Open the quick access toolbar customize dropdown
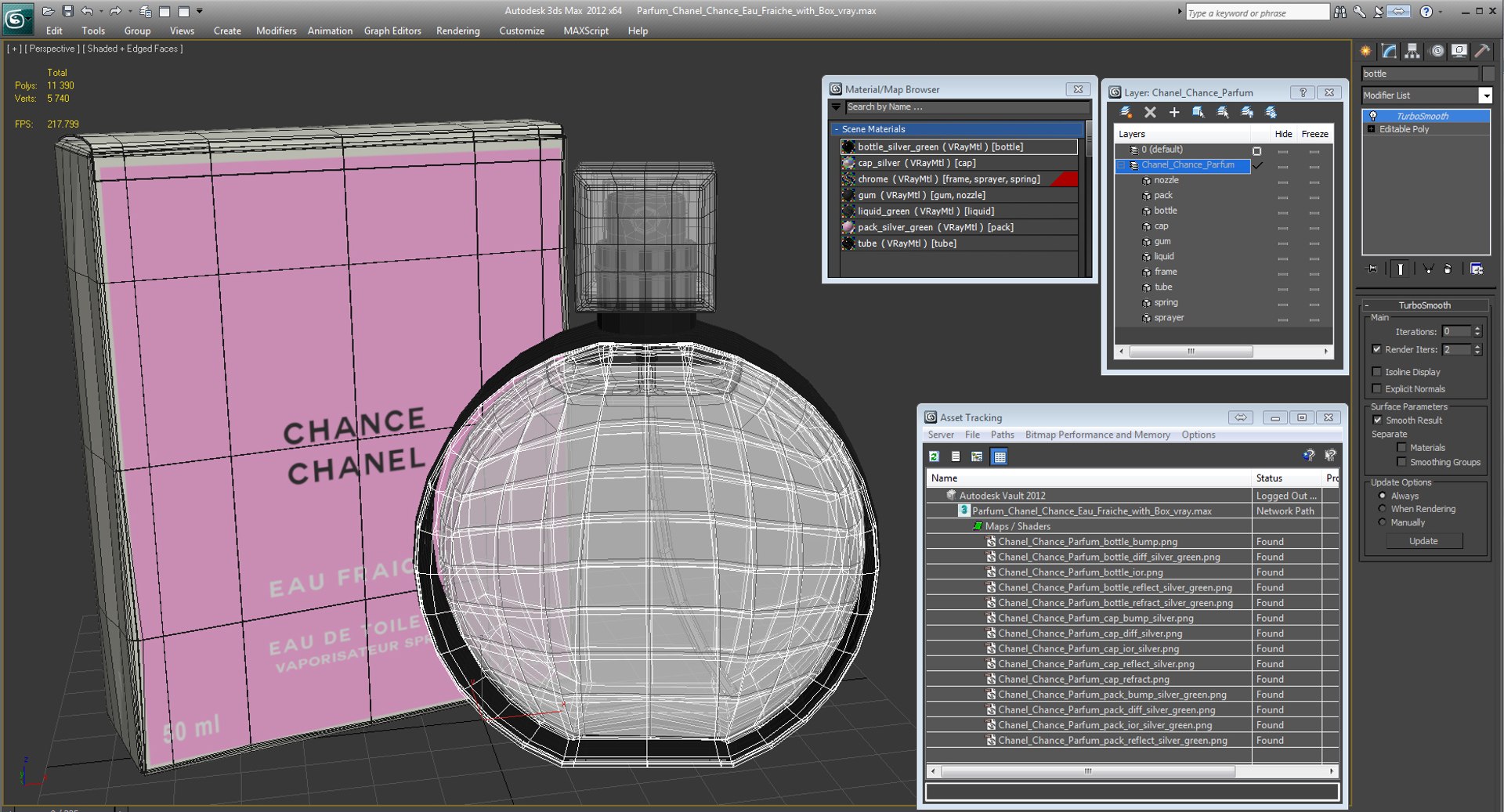Viewport: 1504px width, 812px height. 200,11
